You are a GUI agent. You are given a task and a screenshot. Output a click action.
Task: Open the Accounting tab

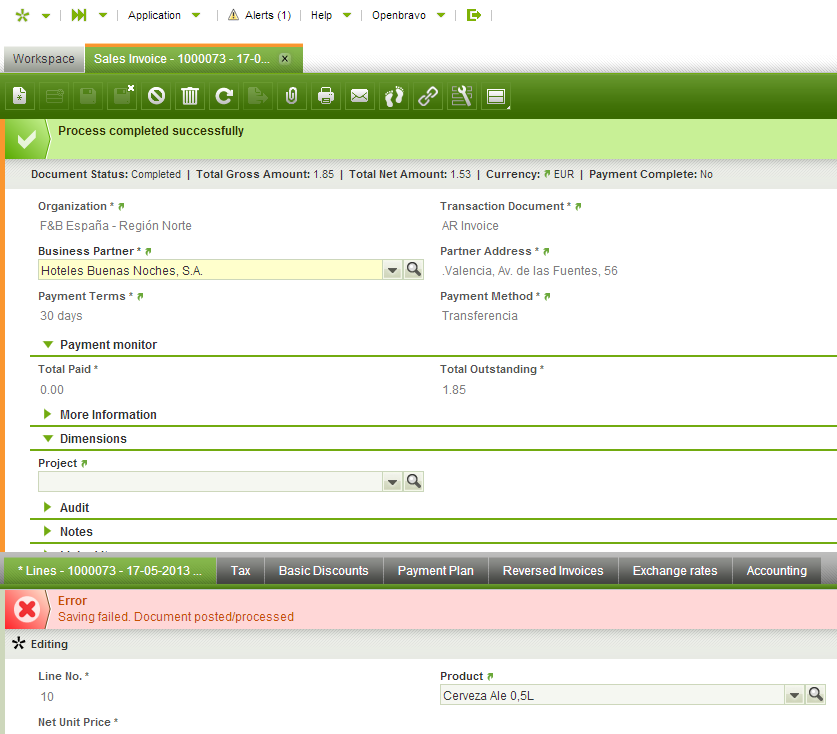777,571
